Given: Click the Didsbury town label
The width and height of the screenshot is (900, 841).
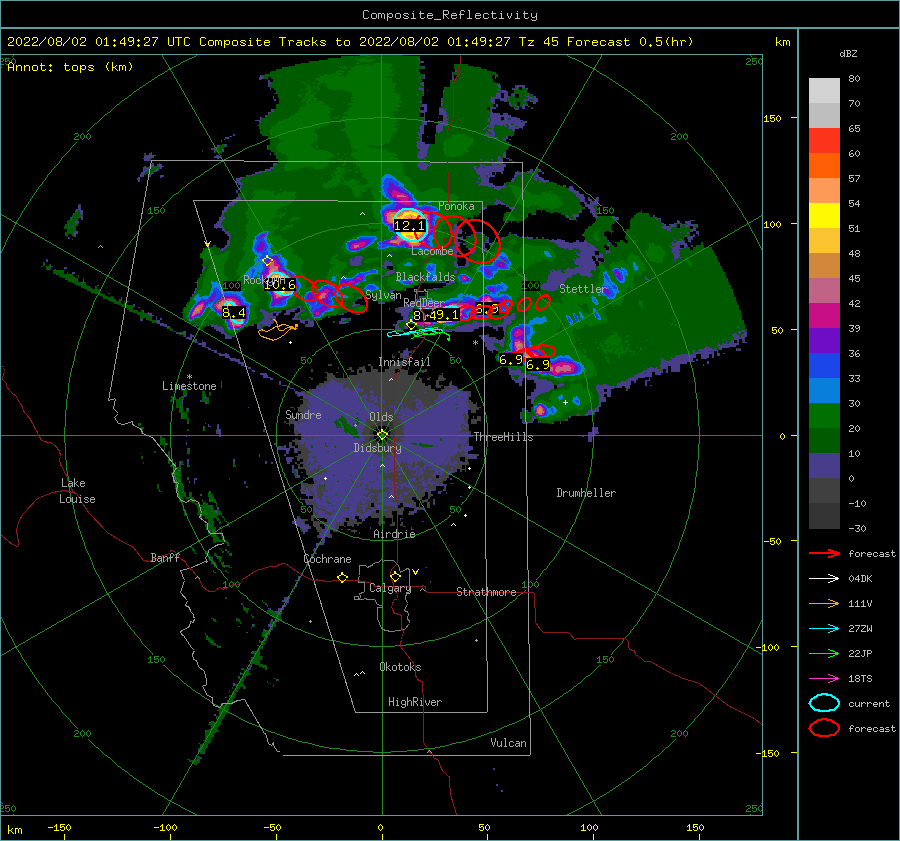Looking at the screenshot, I should pyautogui.click(x=377, y=448).
